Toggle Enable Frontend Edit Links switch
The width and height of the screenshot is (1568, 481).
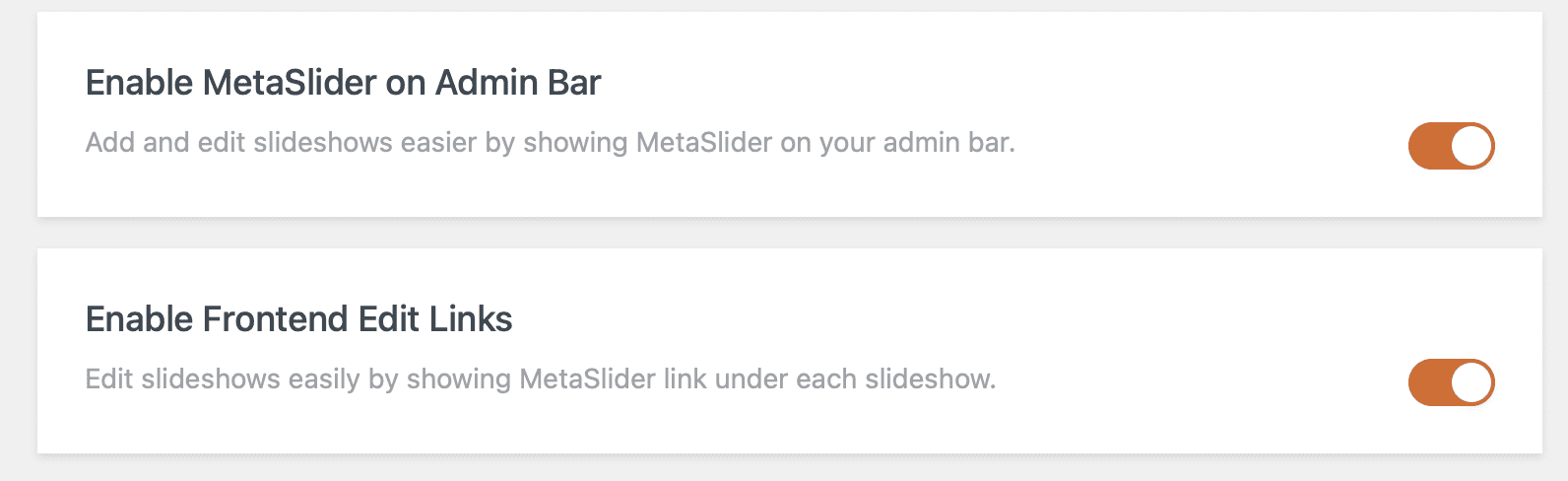click(x=1451, y=382)
